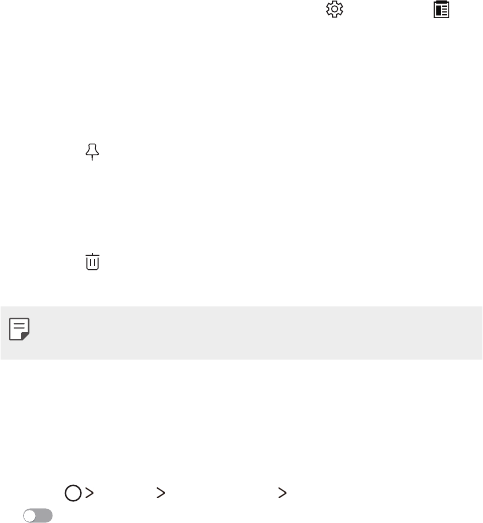Open the gear settings menu
This screenshot has height=523, width=483.
(335, 9)
